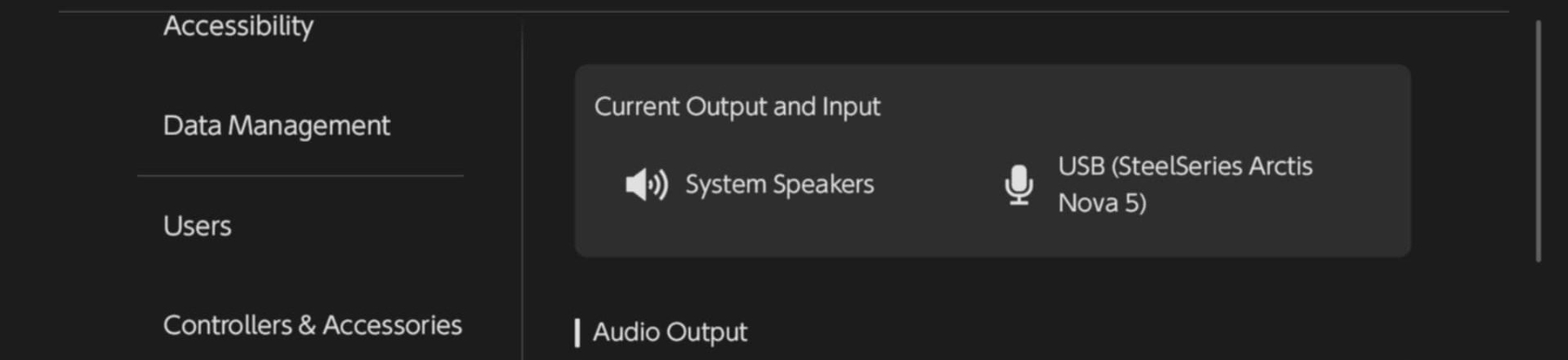Open the Accessibility settings category
1568x360 pixels.
point(238,26)
